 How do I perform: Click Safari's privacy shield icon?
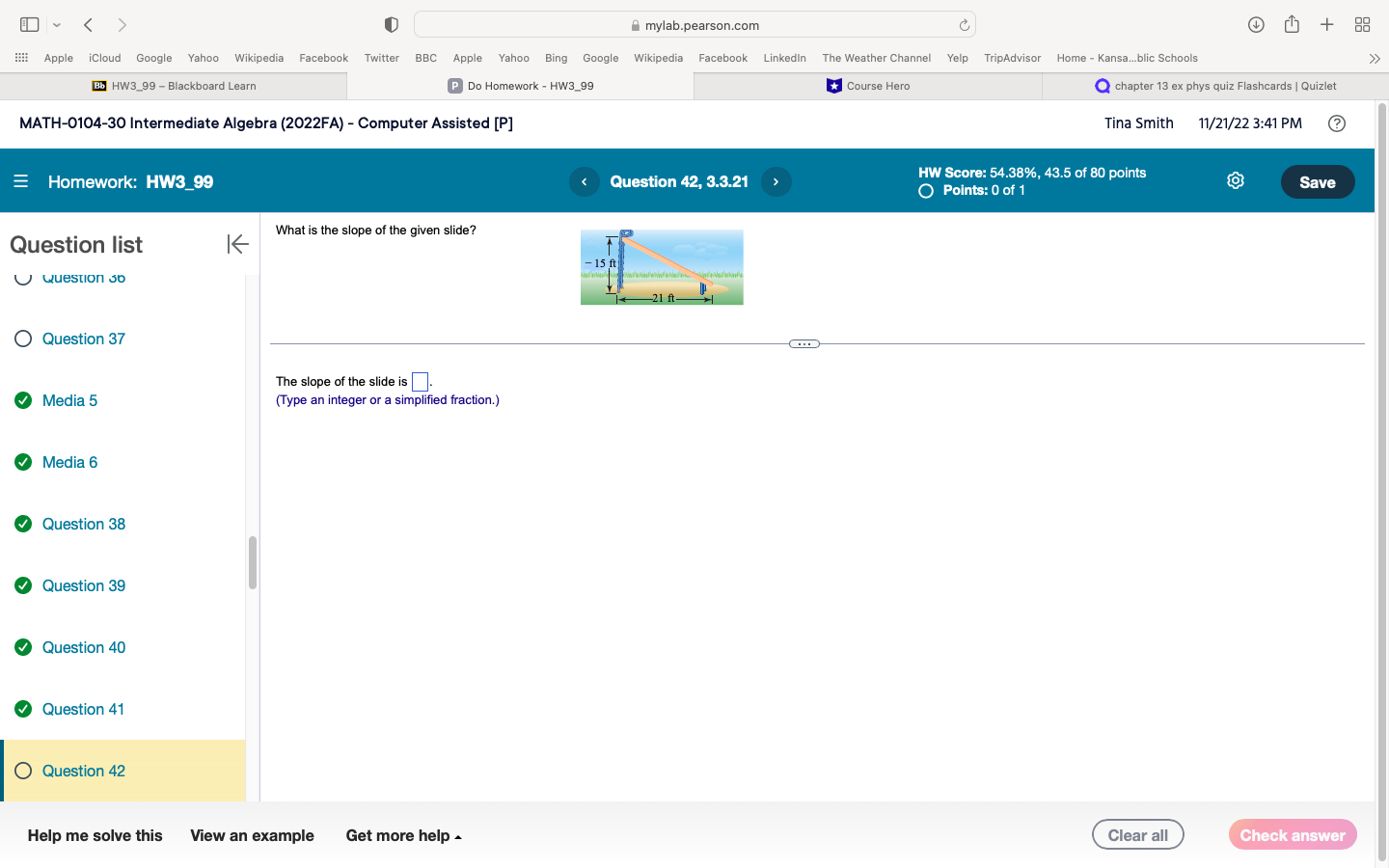pos(392,24)
